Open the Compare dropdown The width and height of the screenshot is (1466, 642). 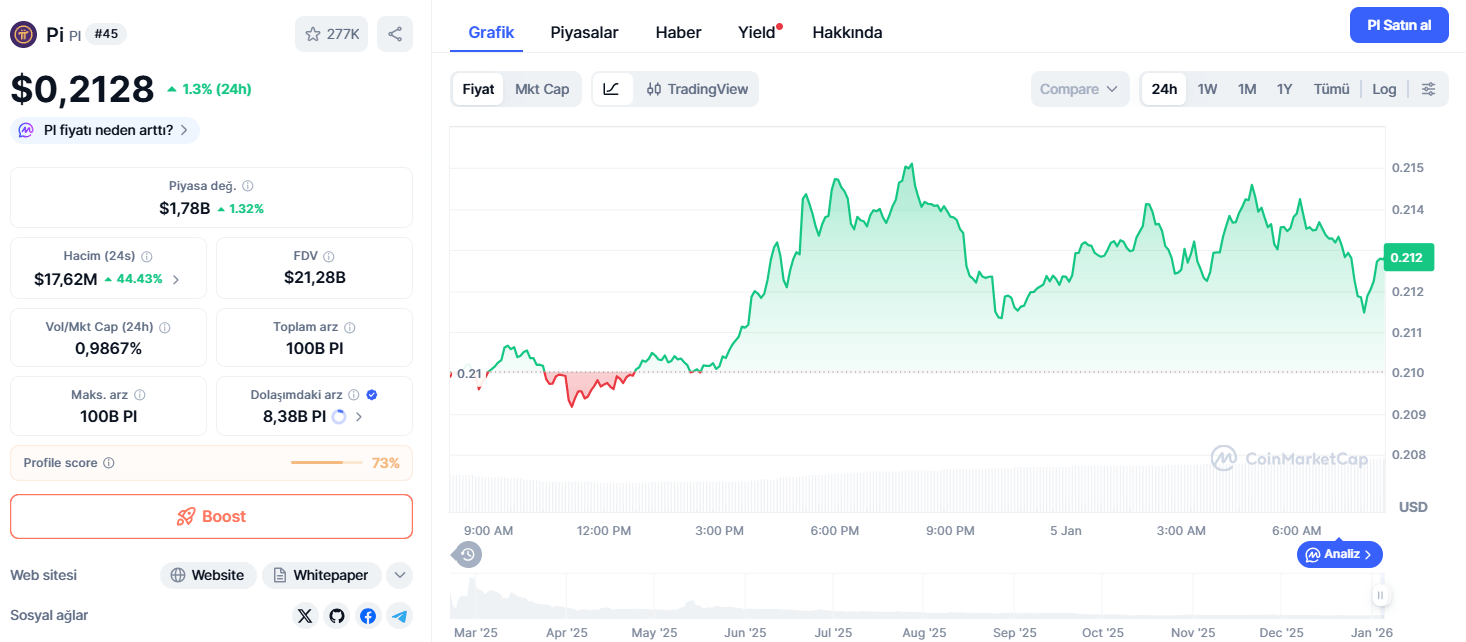coord(1080,89)
